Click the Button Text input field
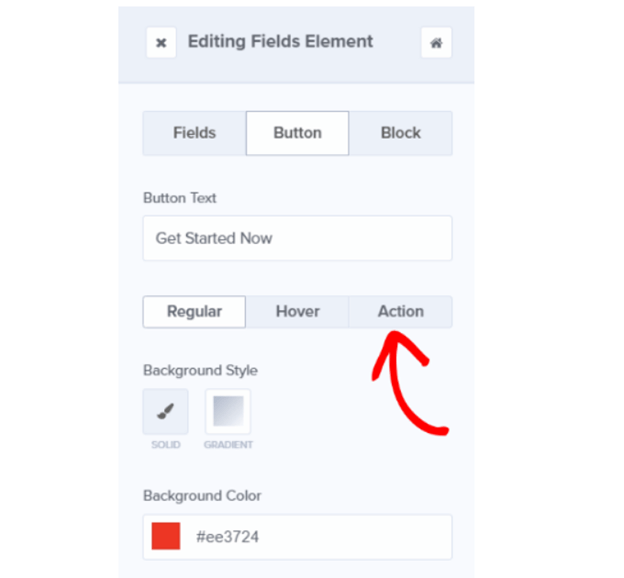Viewport: 624px width, 578px height. 297,238
